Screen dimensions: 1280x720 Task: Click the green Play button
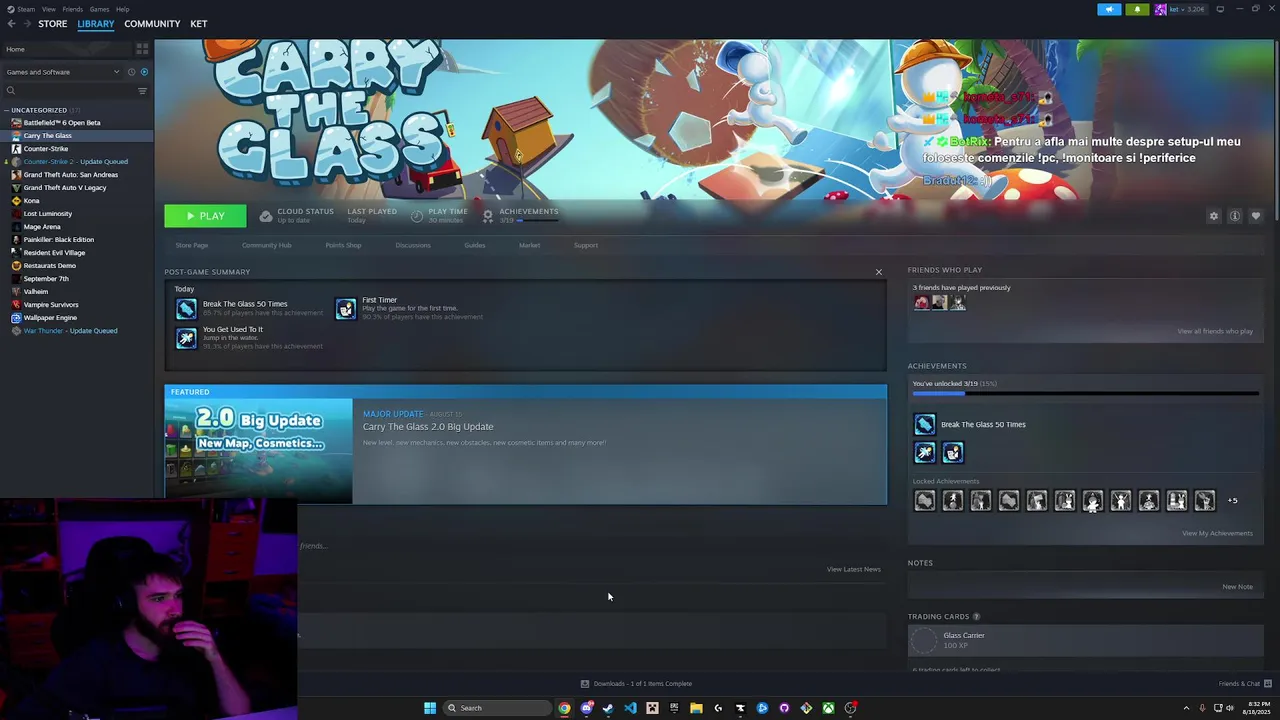(x=205, y=216)
